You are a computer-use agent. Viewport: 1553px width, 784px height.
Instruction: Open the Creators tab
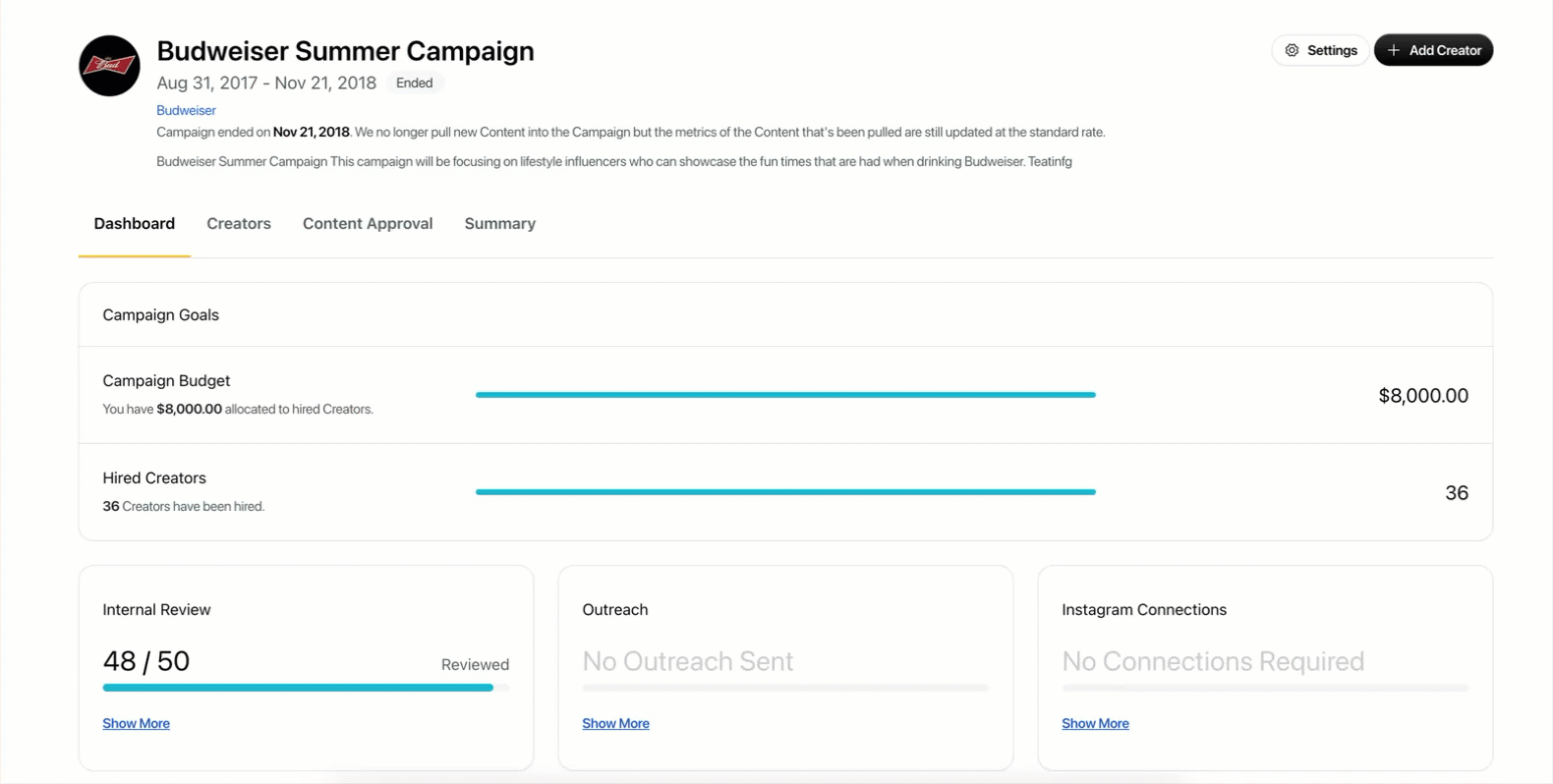(x=239, y=224)
